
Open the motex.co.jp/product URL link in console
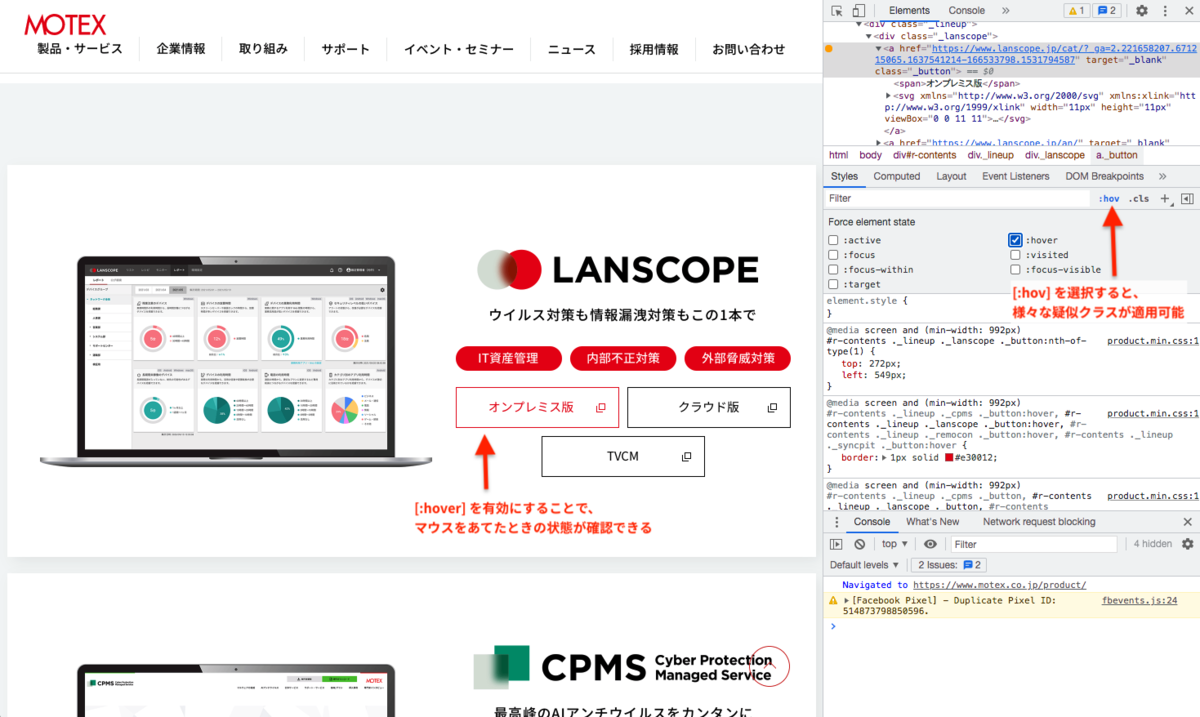click(999, 585)
